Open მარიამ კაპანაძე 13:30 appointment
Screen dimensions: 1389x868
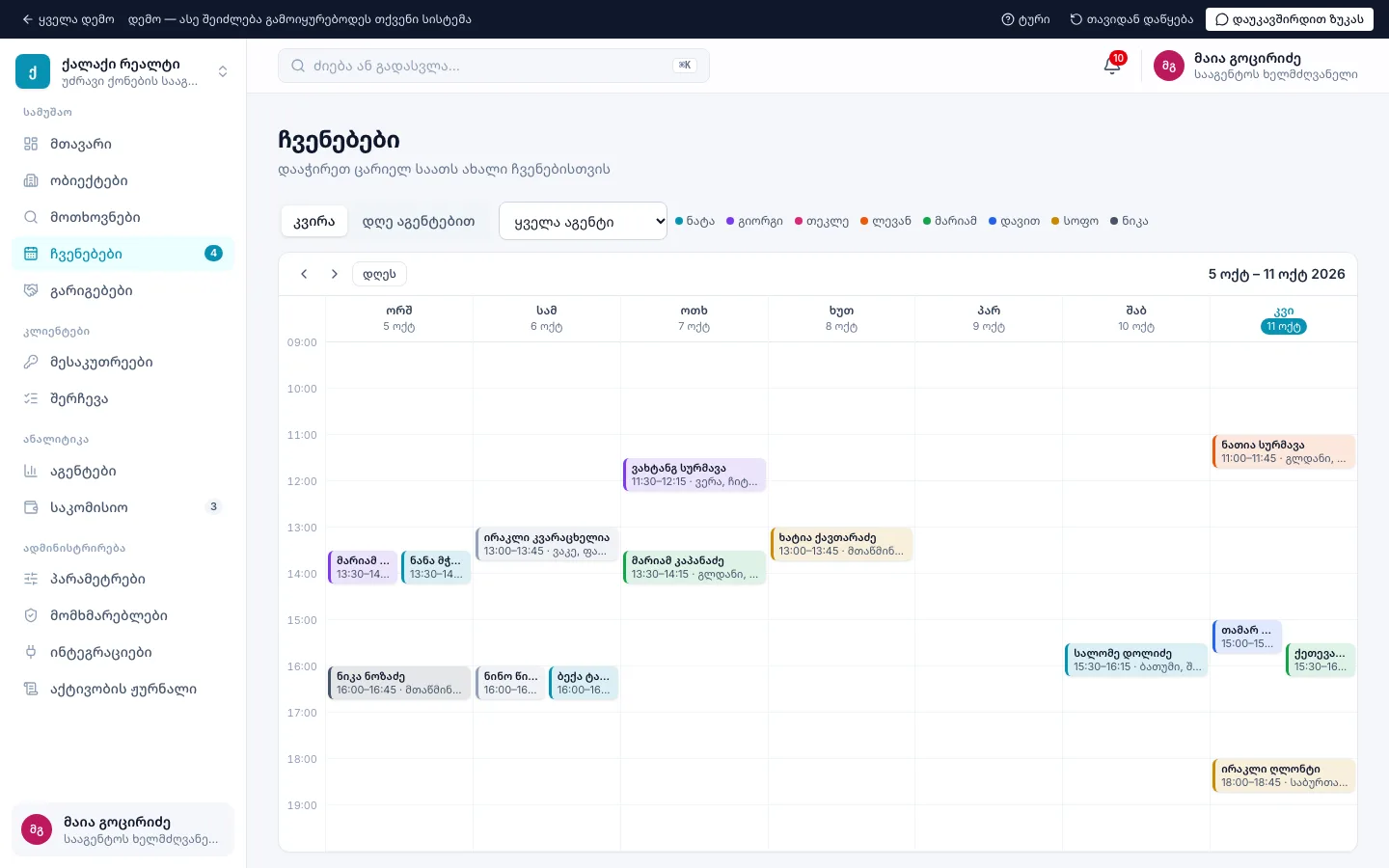point(694,567)
